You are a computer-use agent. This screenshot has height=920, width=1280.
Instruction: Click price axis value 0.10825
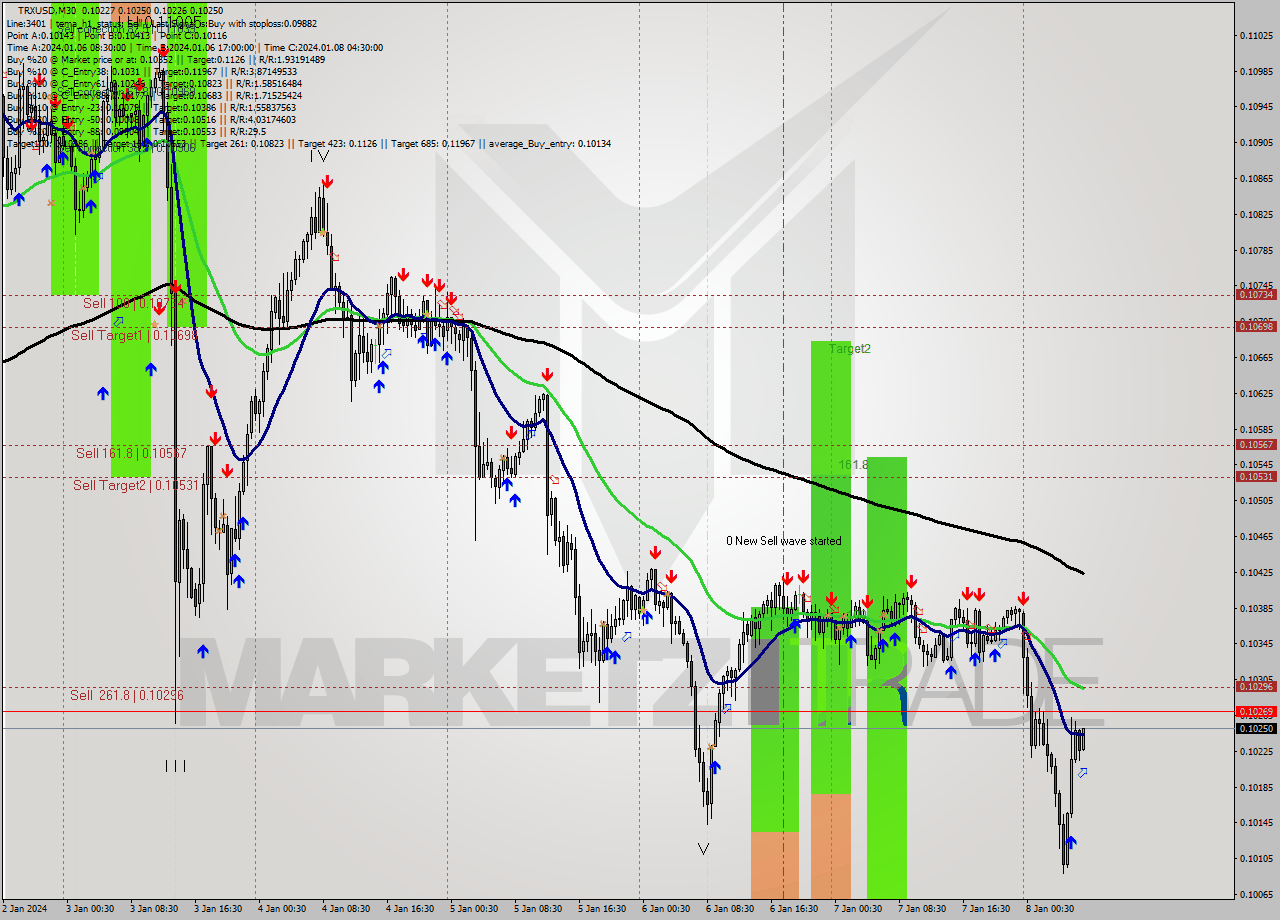click(1256, 215)
